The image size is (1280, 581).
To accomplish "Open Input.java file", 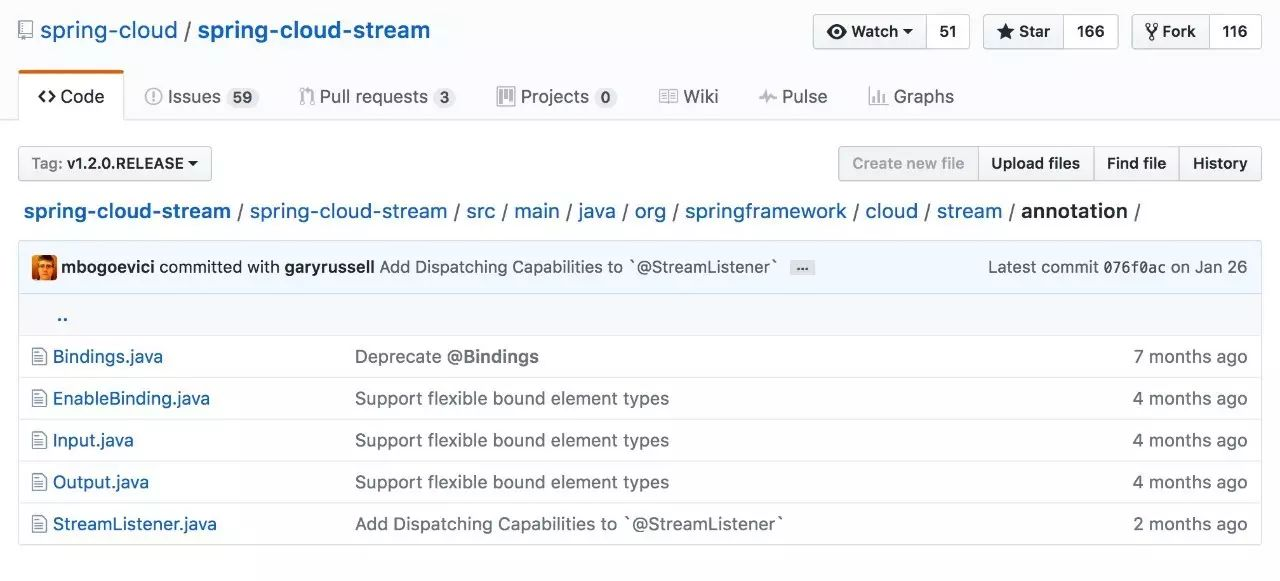I will click(x=93, y=441).
